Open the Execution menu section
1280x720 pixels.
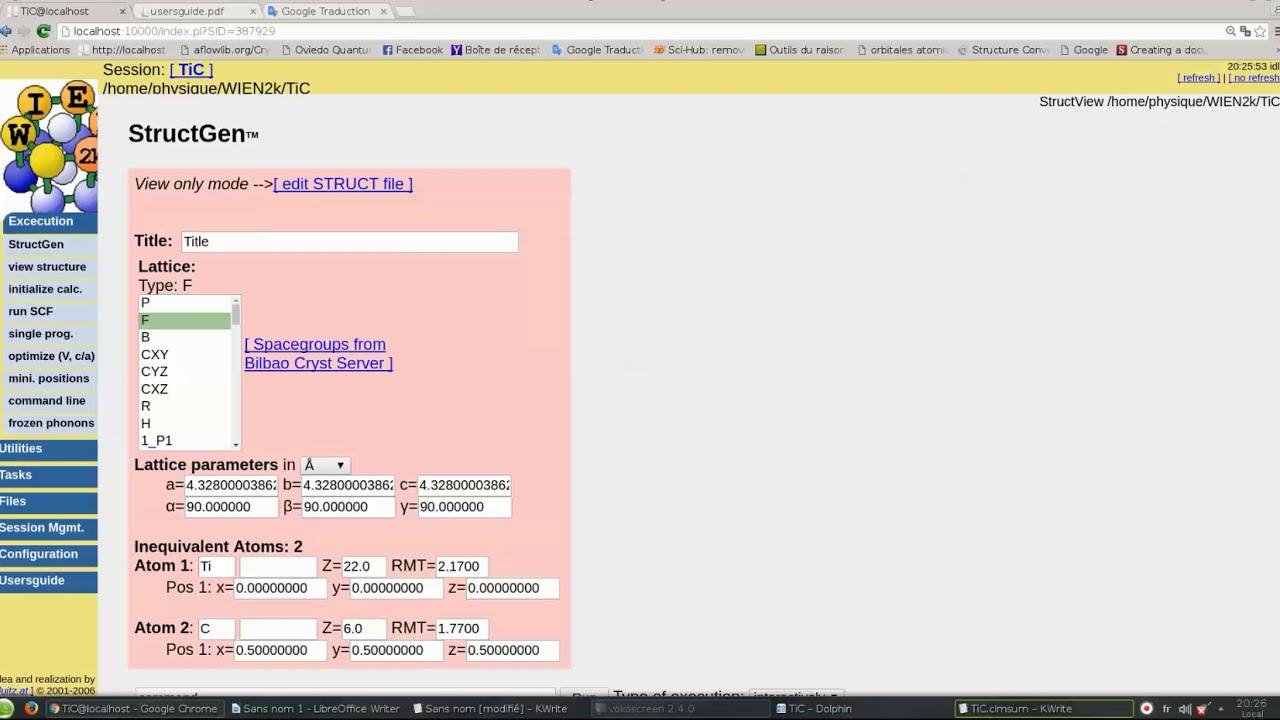point(49,221)
